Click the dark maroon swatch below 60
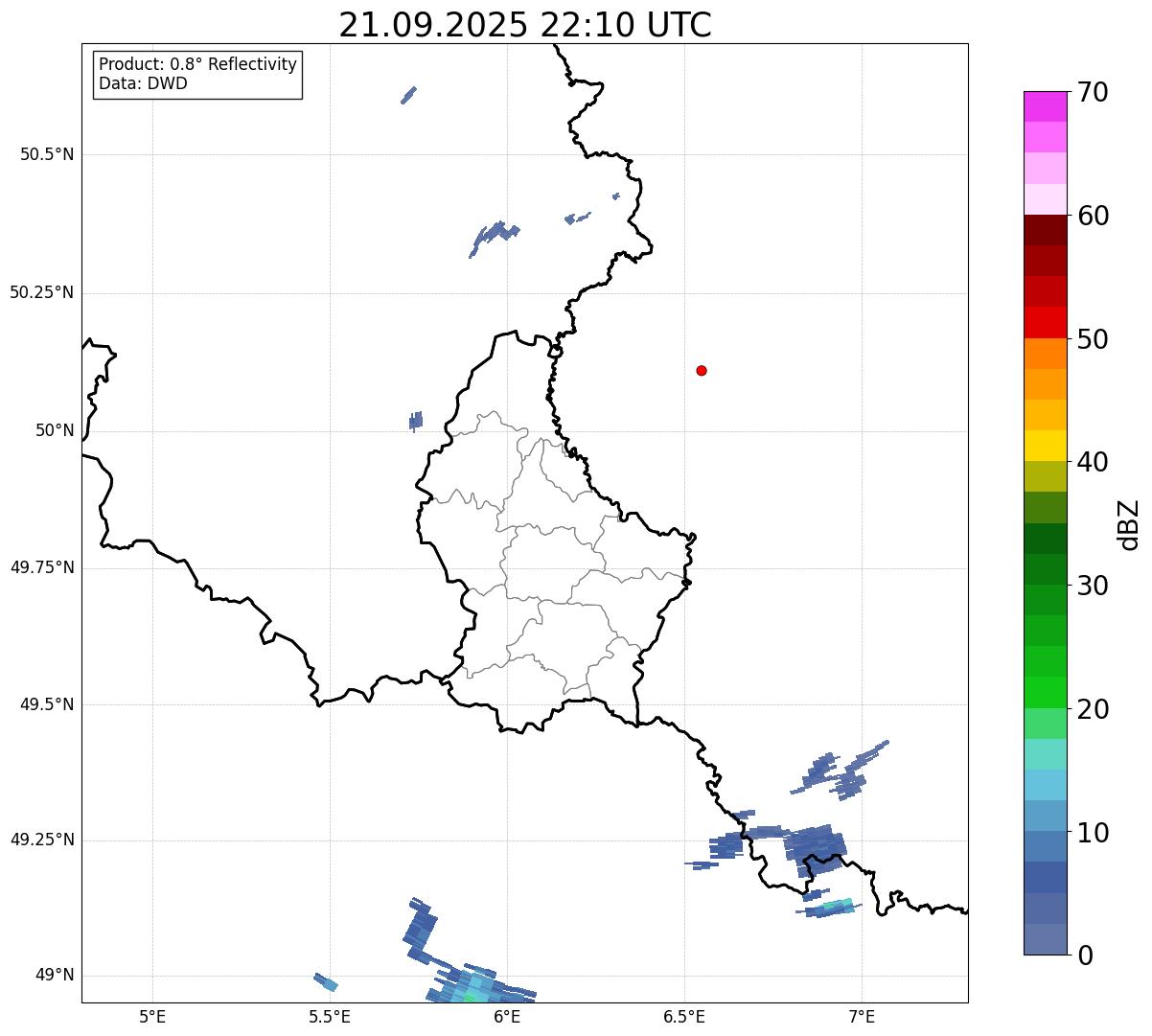 click(1046, 230)
